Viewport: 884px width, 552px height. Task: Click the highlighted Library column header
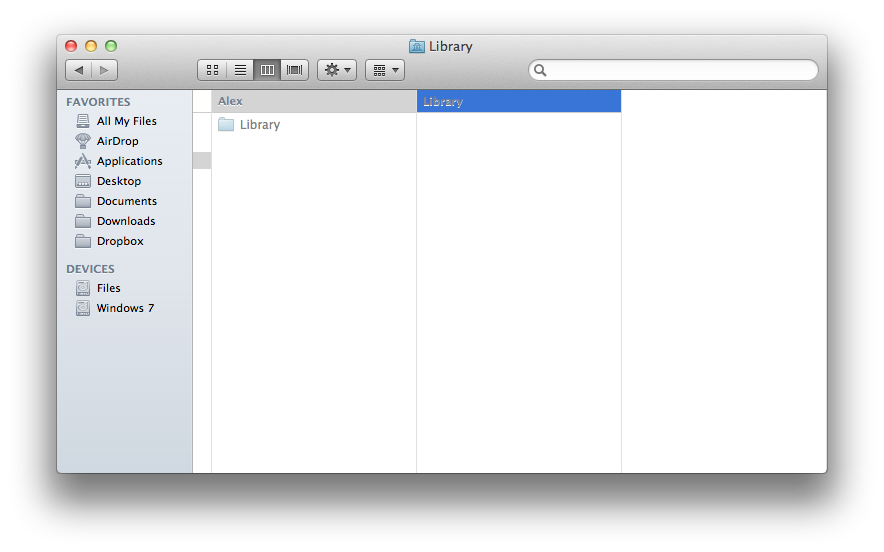tap(519, 101)
